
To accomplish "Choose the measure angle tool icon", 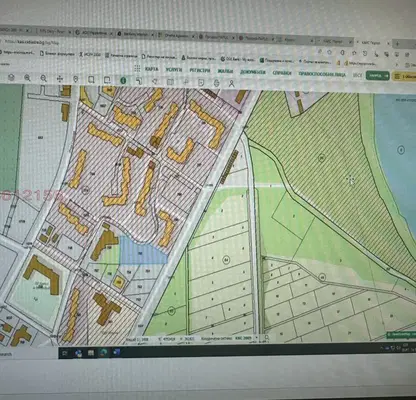I will point(139,81).
